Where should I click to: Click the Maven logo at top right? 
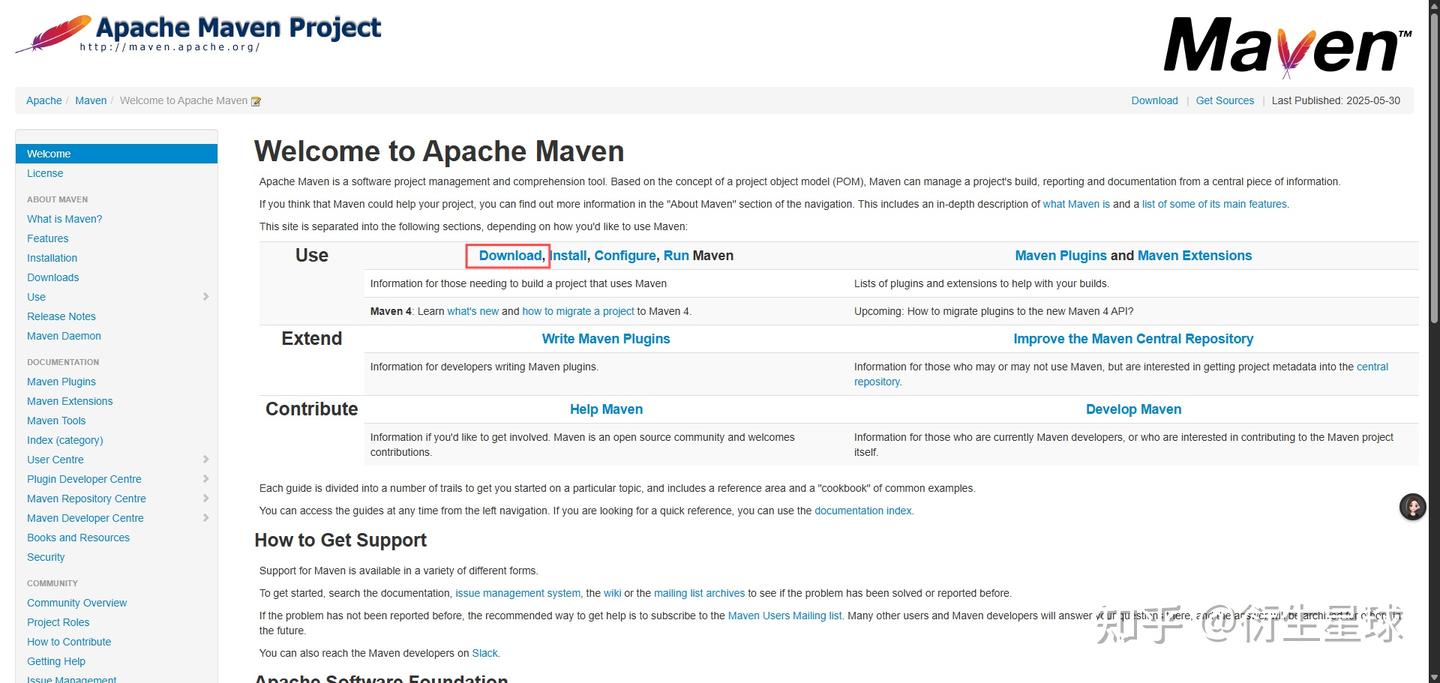[x=1287, y=45]
